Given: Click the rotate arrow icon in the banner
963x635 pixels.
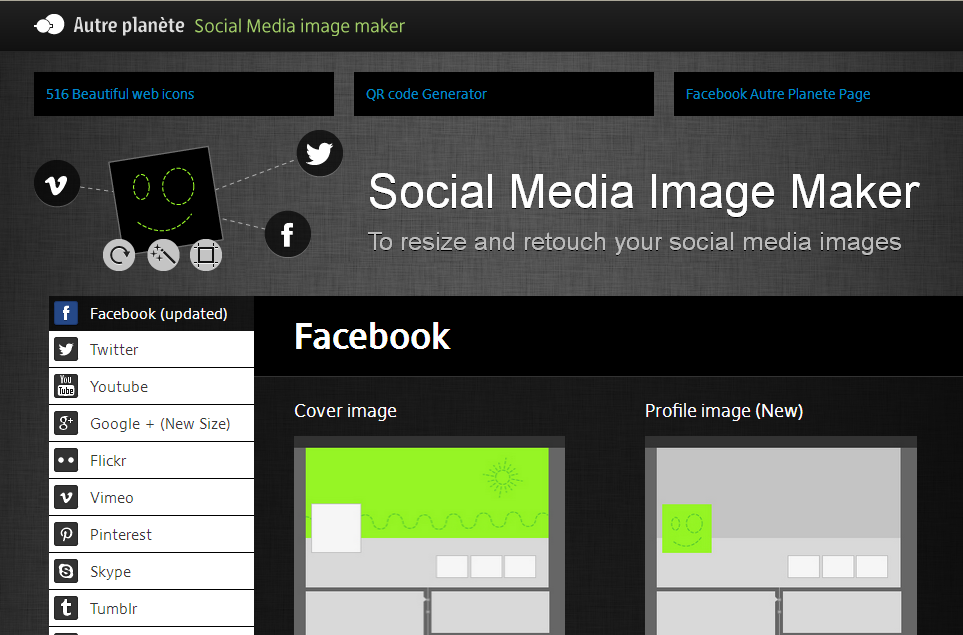Looking at the screenshot, I should click(x=119, y=254).
